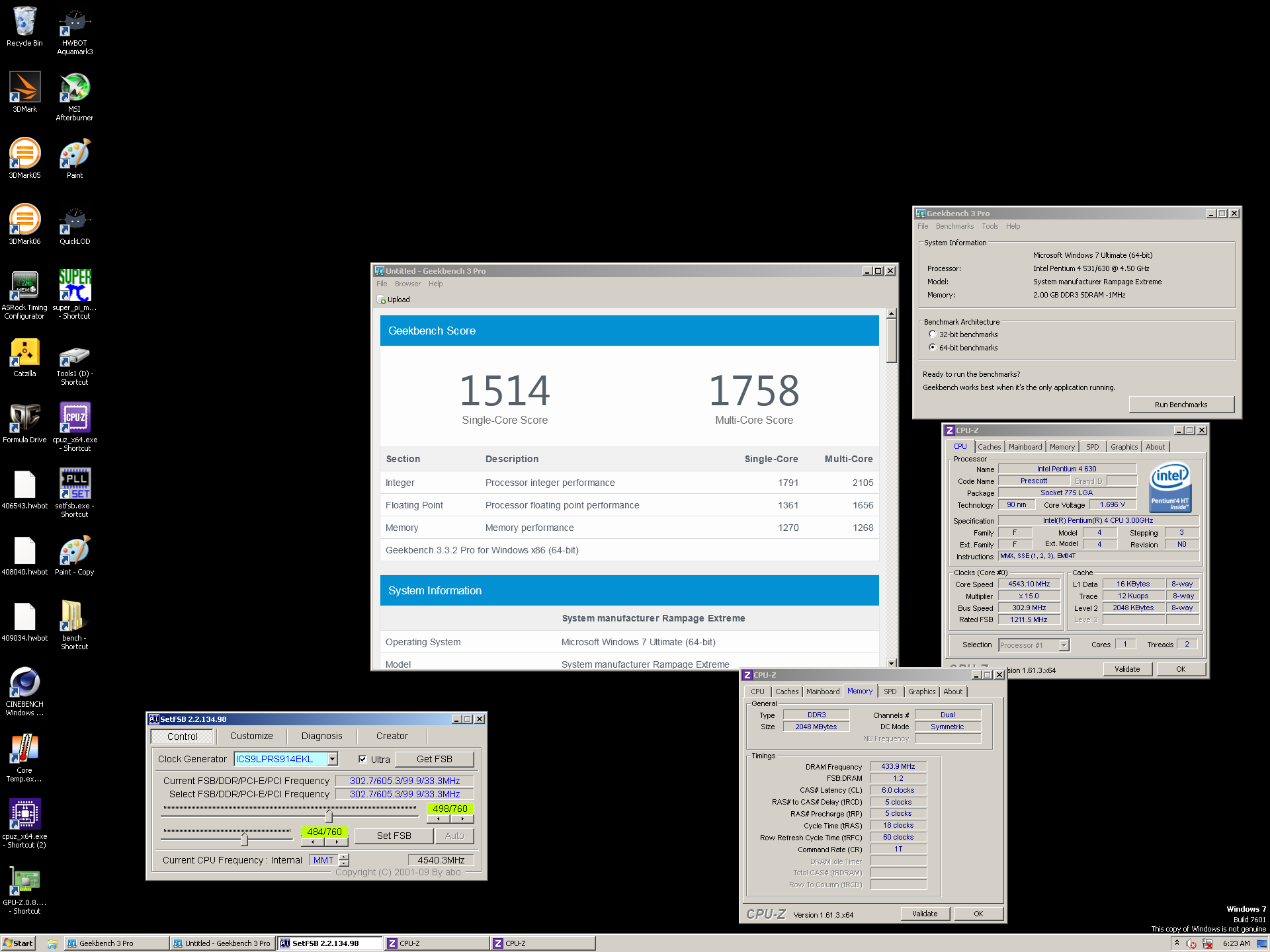Switch to the Creator tab in SetFSB
Screen dimensions: 1270x952
[392, 736]
